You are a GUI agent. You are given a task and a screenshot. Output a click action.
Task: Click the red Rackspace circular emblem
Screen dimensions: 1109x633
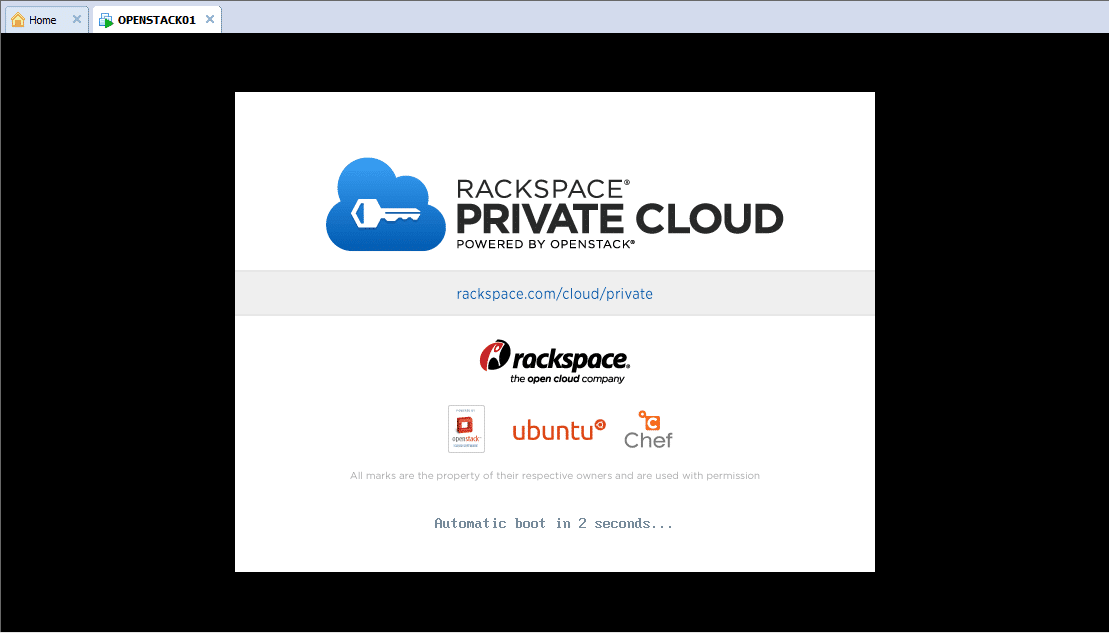point(494,356)
